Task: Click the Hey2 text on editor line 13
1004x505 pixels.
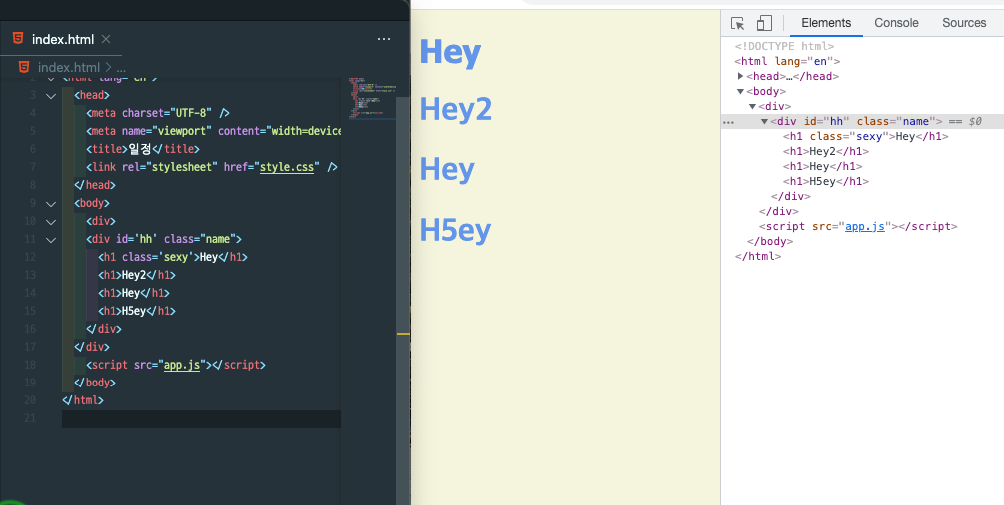Action: (134, 275)
